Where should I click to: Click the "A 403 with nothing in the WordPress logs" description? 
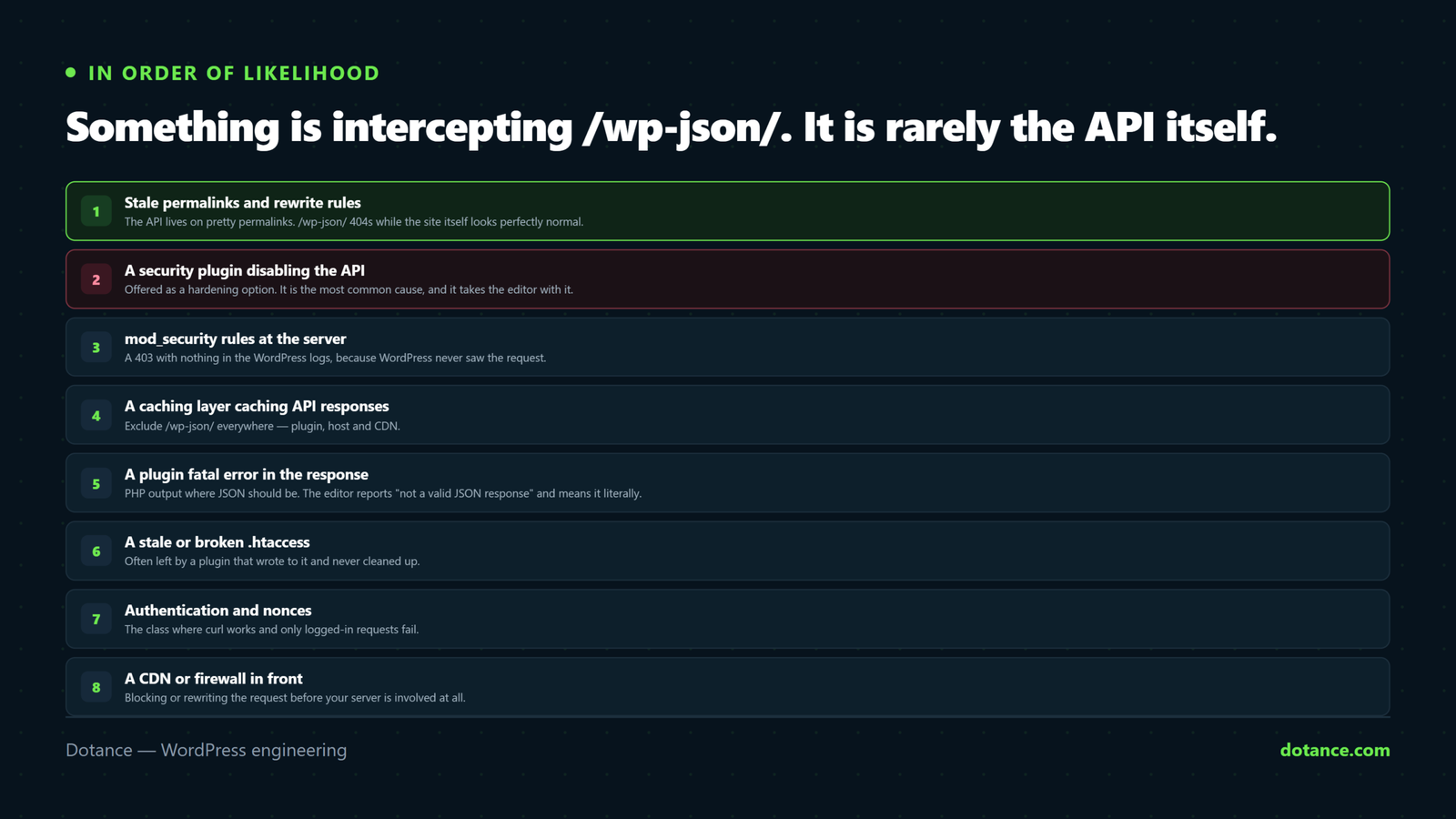[336, 358]
